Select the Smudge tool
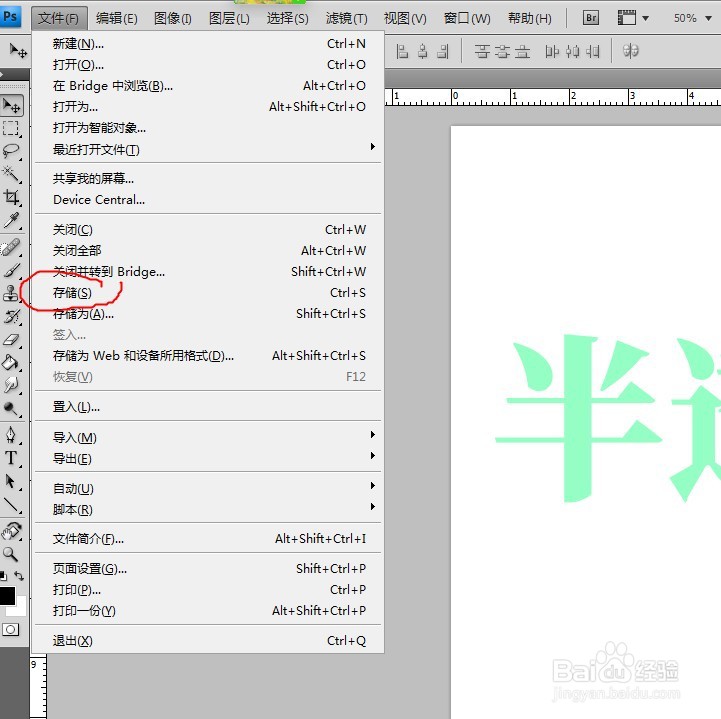Screen dimensions: 721x719 11,385
